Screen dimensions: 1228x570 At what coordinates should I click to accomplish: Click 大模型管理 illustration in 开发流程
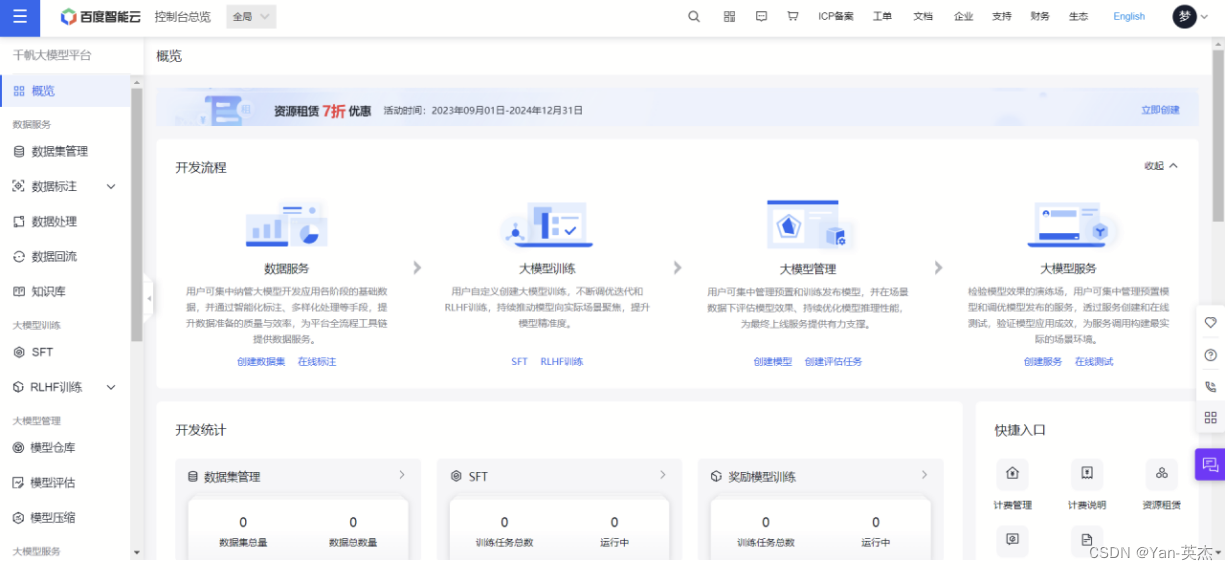[x=808, y=225]
